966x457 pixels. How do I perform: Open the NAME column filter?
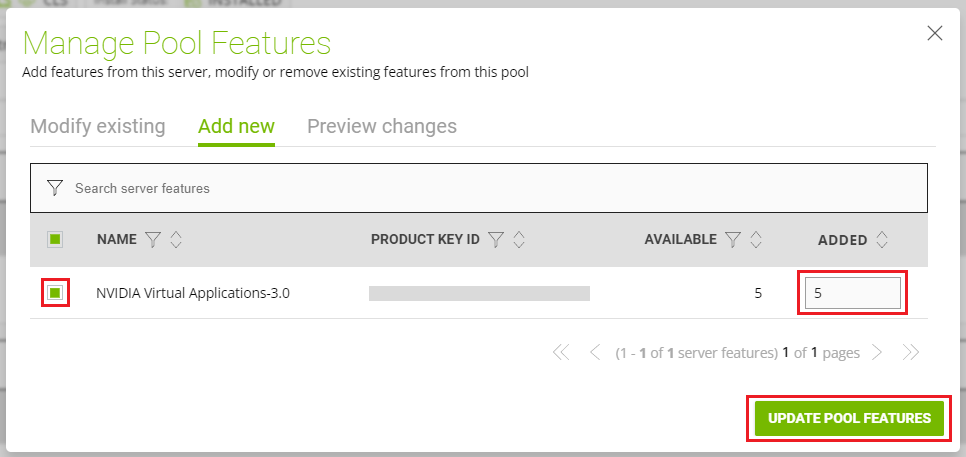point(153,240)
